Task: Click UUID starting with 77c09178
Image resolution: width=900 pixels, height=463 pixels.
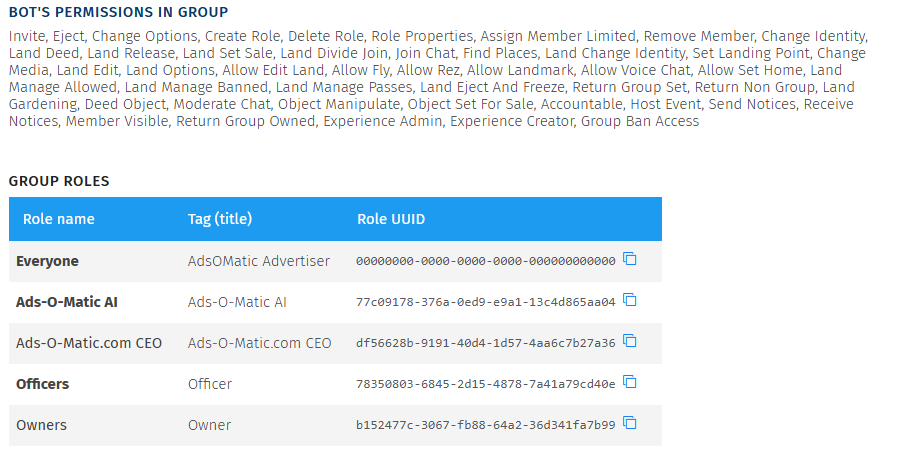Action: [486, 302]
